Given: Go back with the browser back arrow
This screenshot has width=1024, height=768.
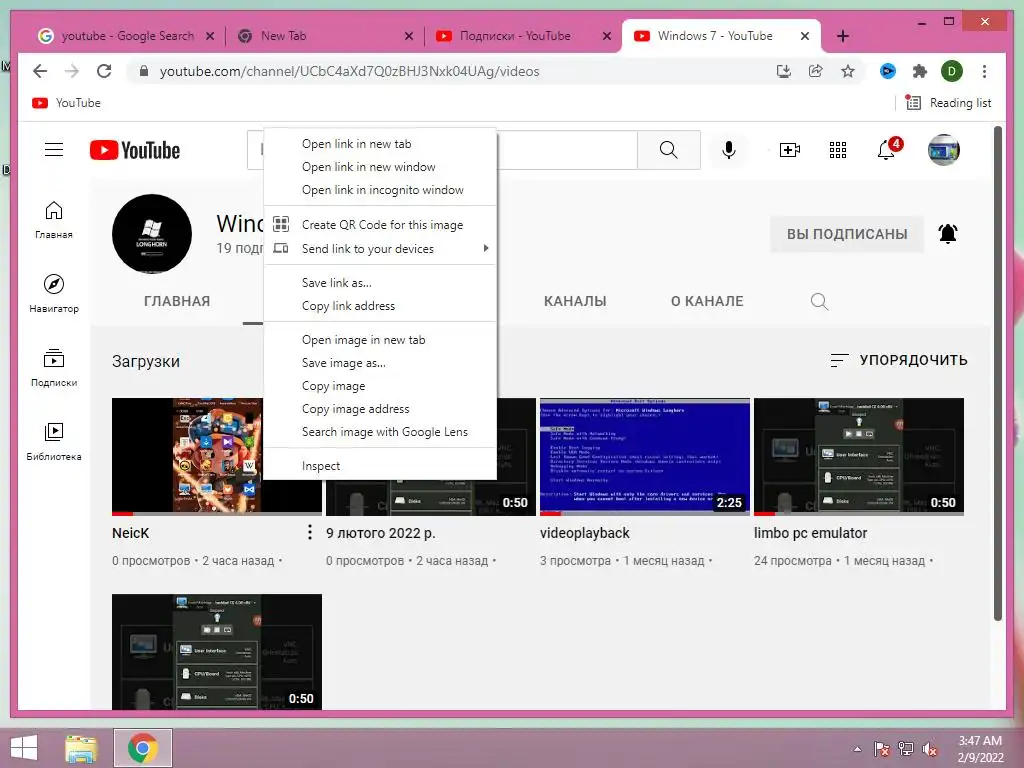Looking at the screenshot, I should 40,71.
